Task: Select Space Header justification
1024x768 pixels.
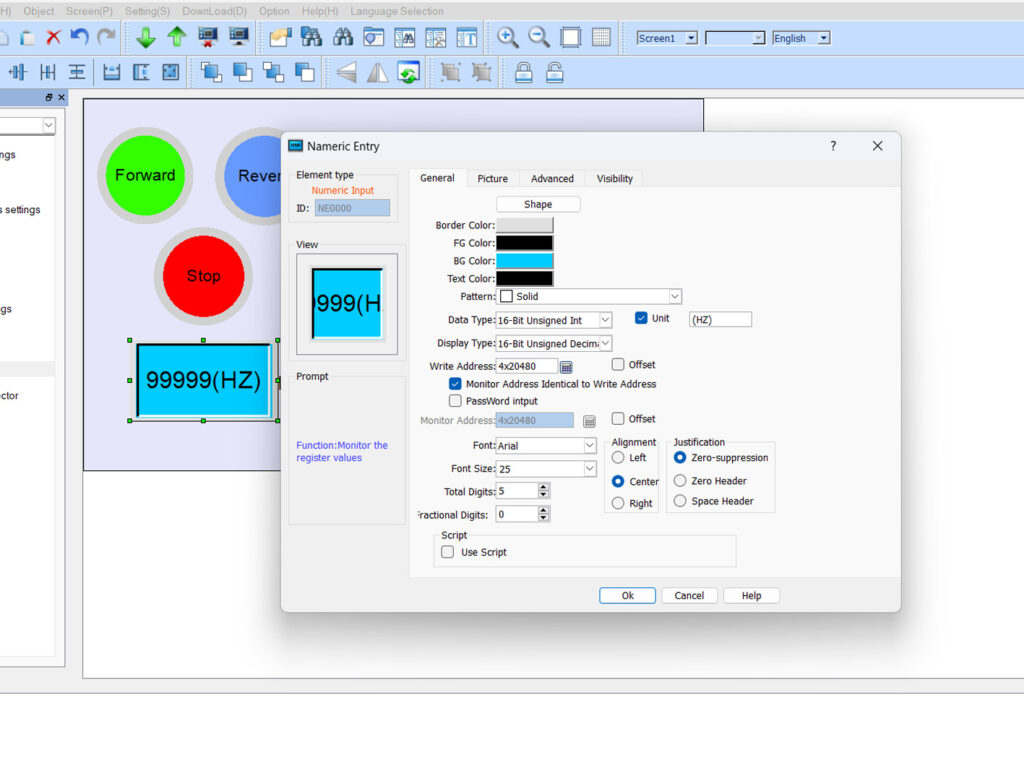Action: [x=680, y=501]
